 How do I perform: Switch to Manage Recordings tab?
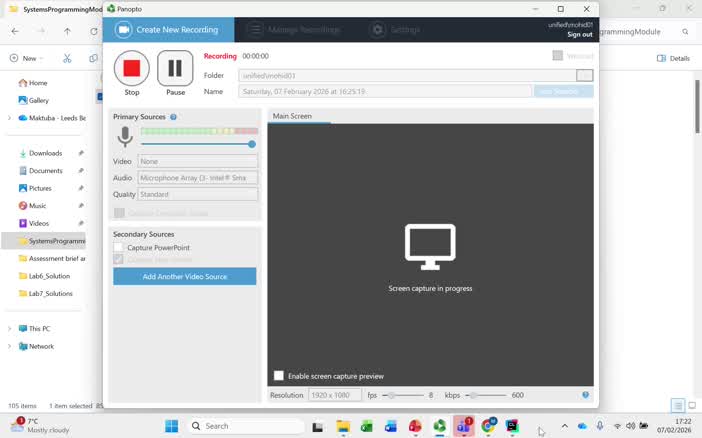294,30
